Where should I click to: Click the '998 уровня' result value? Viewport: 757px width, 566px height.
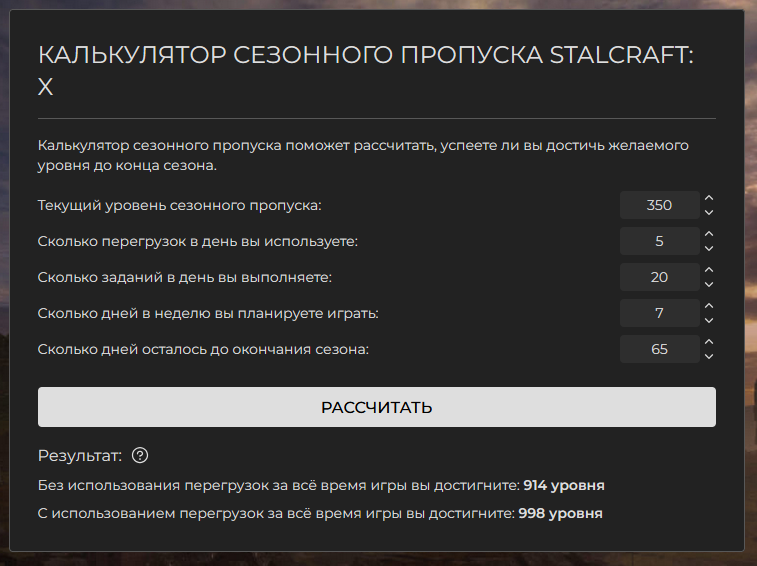pyautogui.click(x=561, y=513)
